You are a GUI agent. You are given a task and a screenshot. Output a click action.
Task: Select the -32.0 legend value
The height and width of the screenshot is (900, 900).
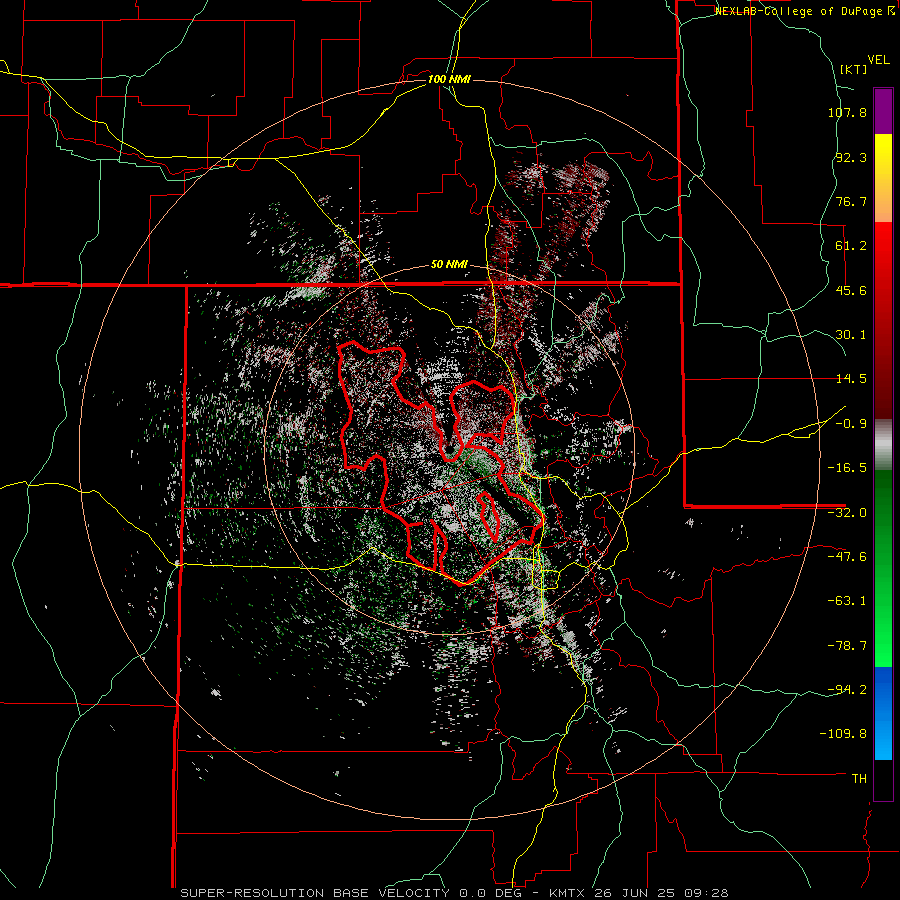(847, 513)
